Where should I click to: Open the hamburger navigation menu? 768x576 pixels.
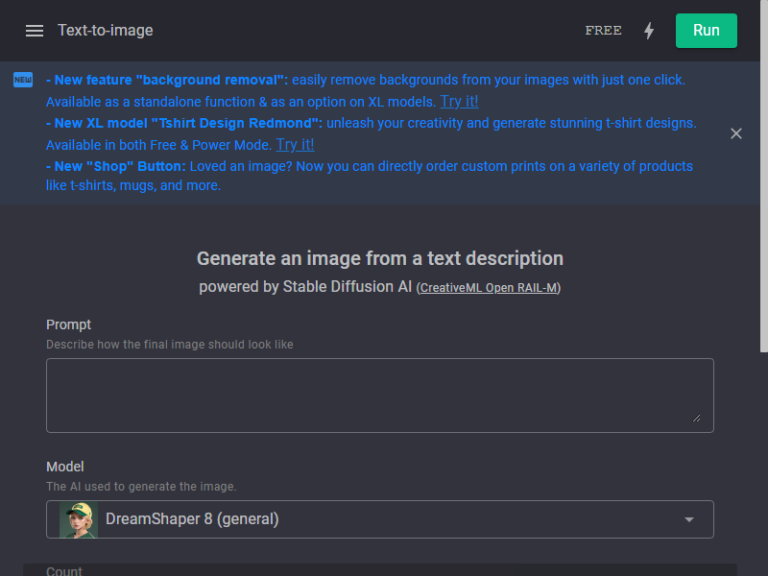point(34,31)
